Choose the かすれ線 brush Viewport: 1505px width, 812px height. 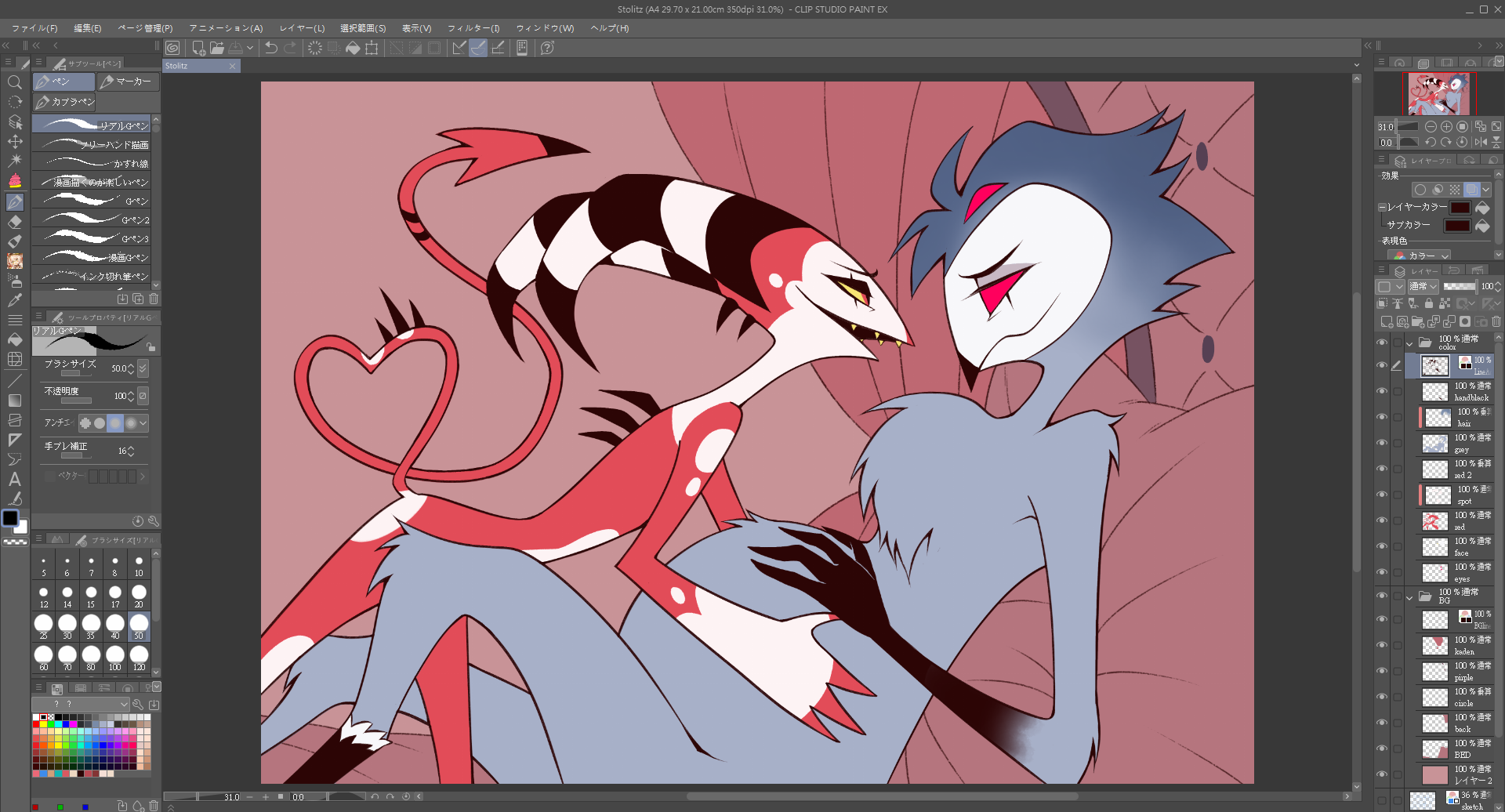pyautogui.click(x=91, y=163)
